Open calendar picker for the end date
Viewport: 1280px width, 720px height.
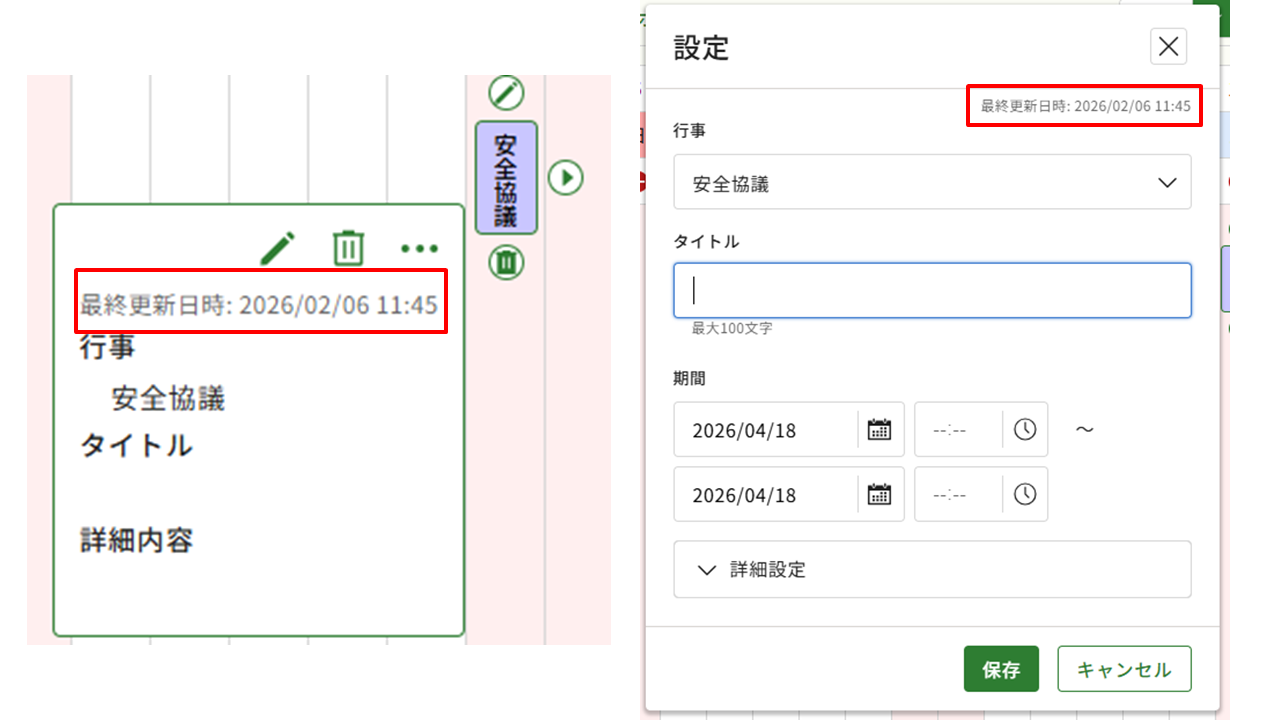pos(879,495)
